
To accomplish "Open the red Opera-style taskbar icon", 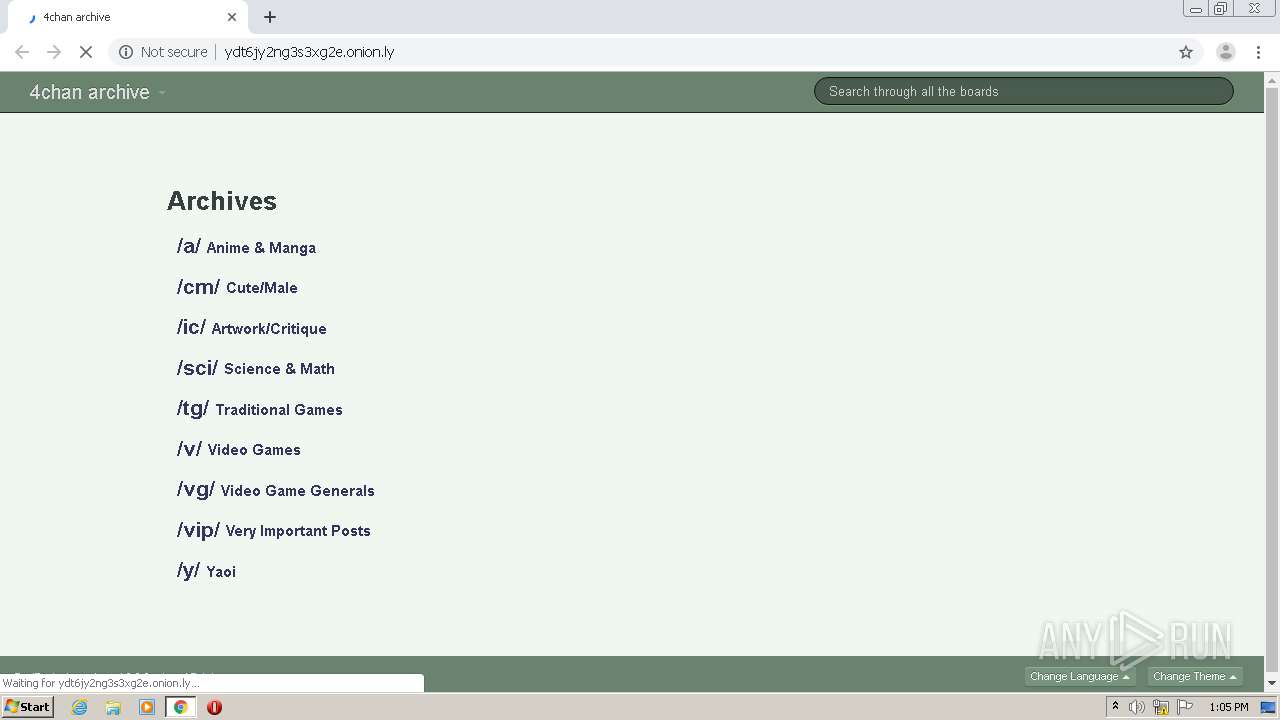I will [x=214, y=707].
